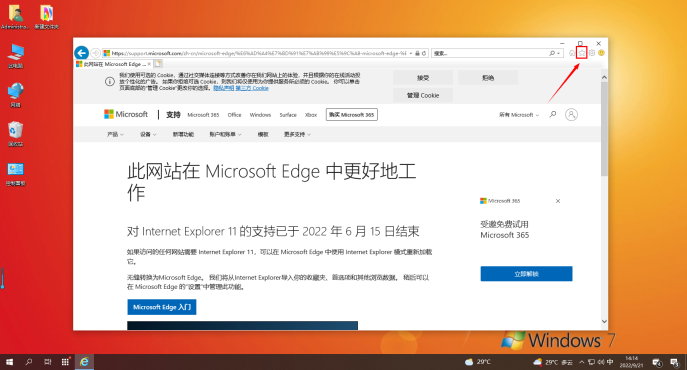Click the 管理 Cookie button
The width and height of the screenshot is (687, 370).
point(423,95)
